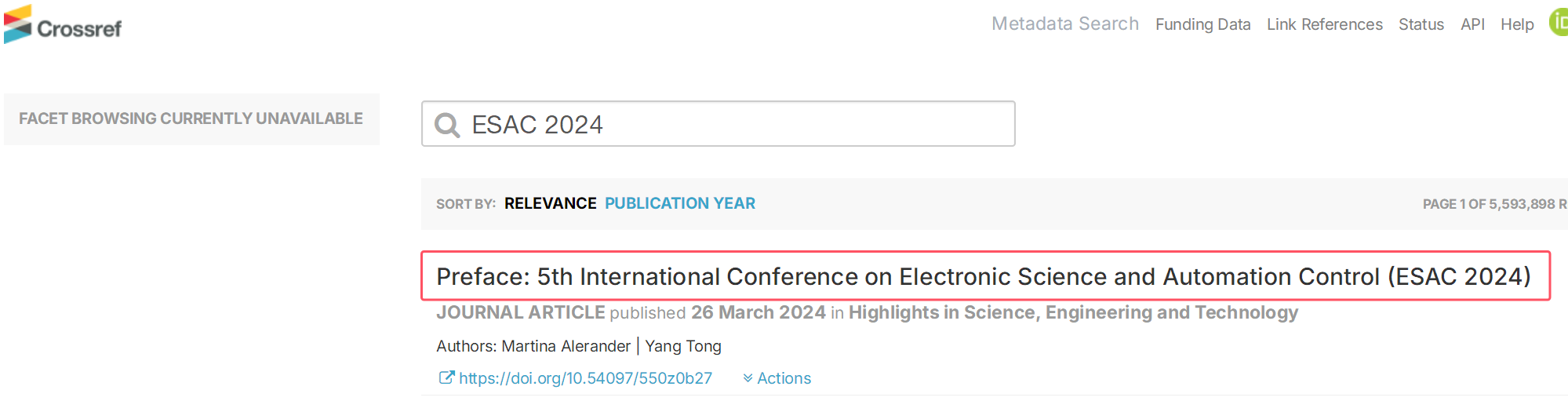This screenshot has width=1568, height=401.
Task: Open the ESAC 2024 Preface article title
Action: [984, 276]
